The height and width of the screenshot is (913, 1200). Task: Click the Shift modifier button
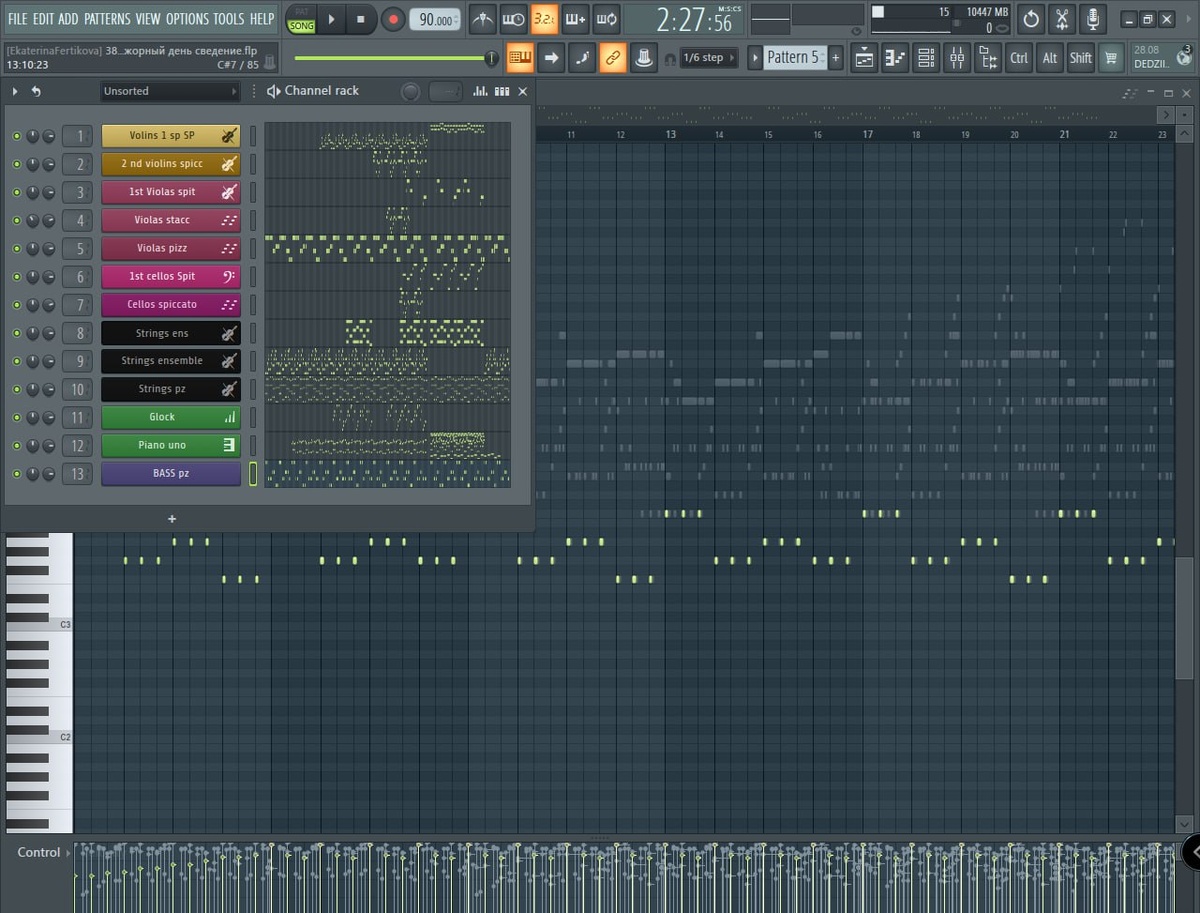pyautogui.click(x=1081, y=58)
